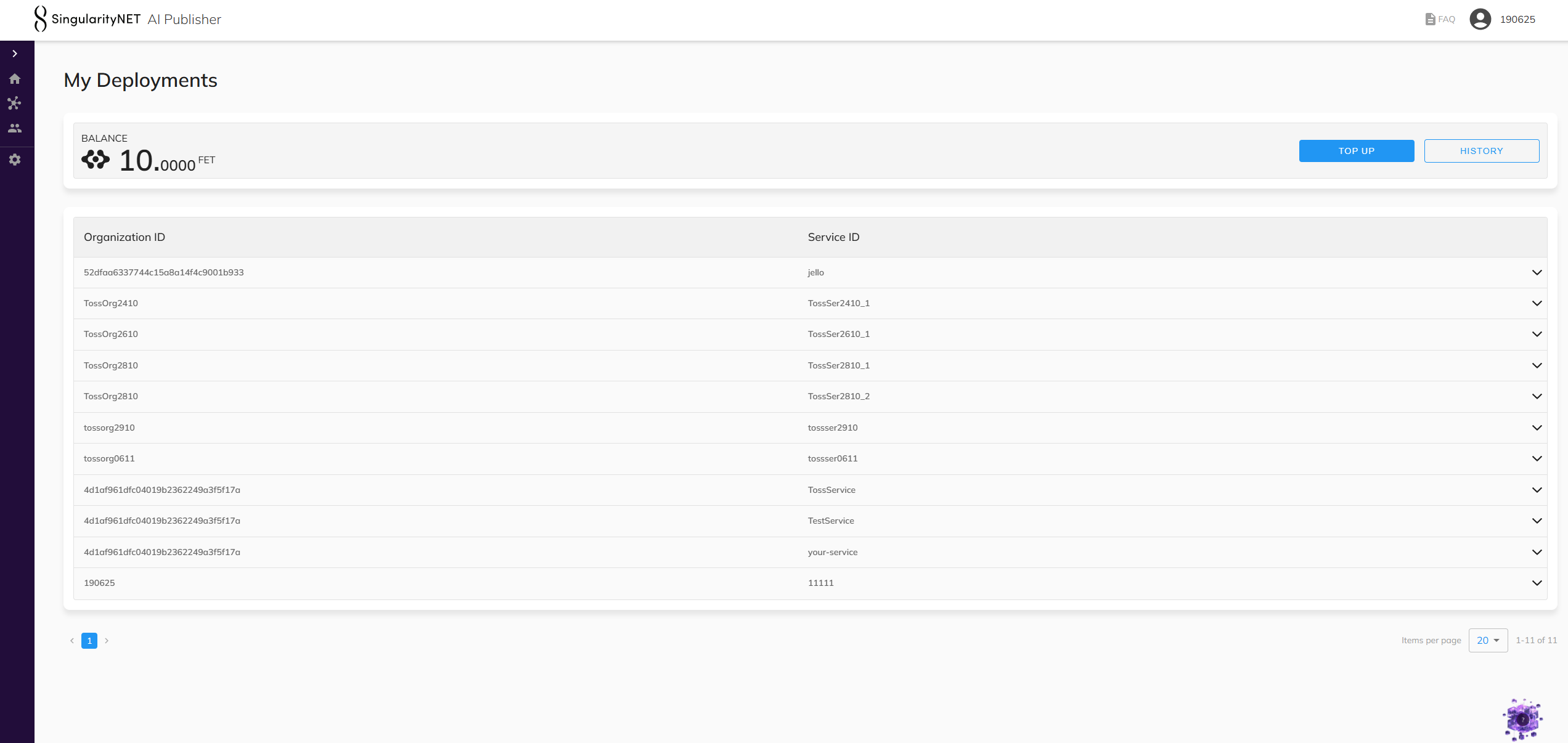
Task: Open the items per page dropdown
Action: [x=1488, y=640]
